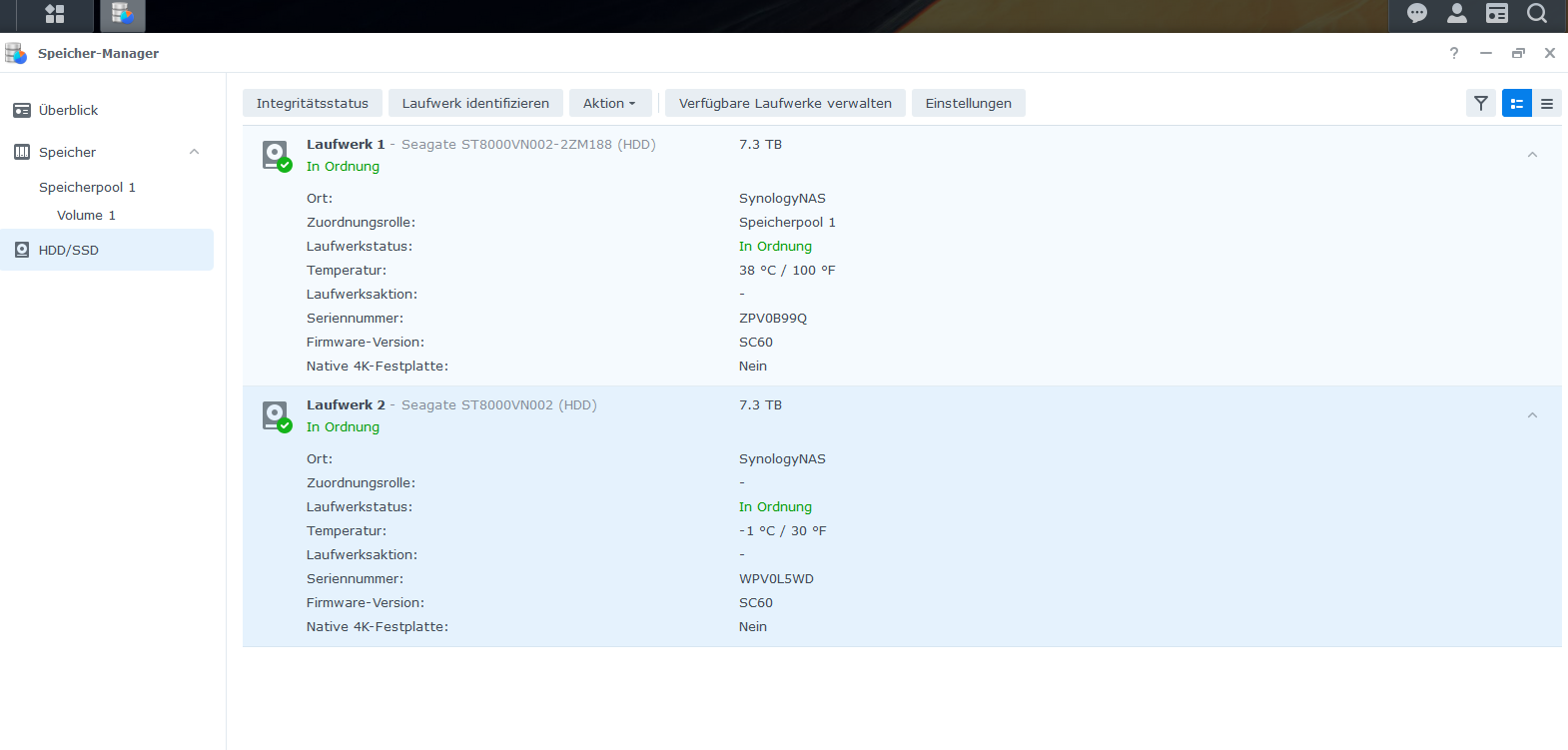
Task: Restore the Speicher-Manager window size
Action: [1518, 53]
